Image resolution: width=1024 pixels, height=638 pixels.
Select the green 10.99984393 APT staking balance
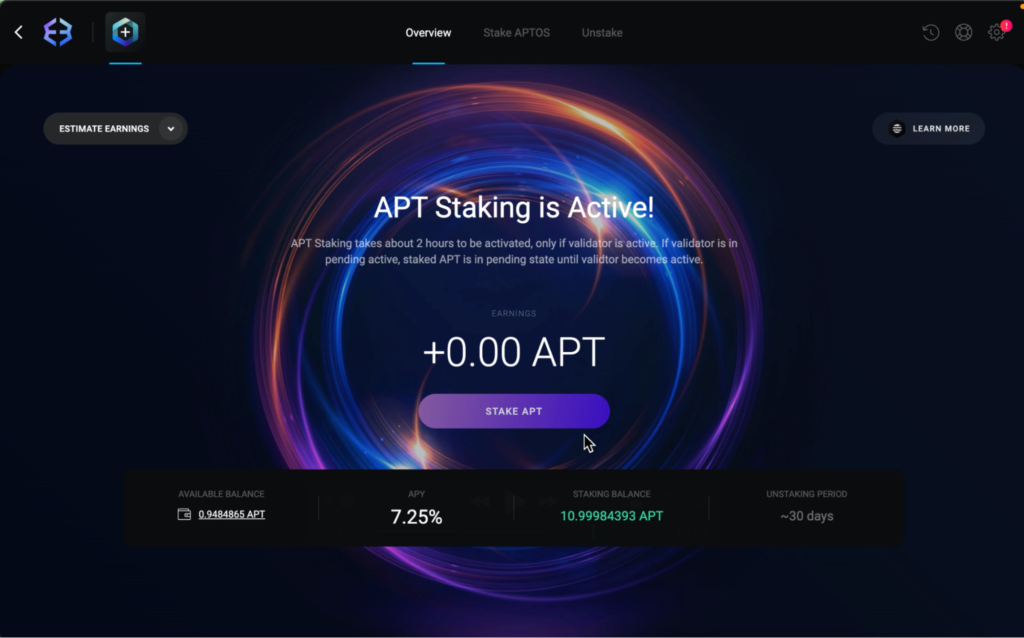(611, 516)
